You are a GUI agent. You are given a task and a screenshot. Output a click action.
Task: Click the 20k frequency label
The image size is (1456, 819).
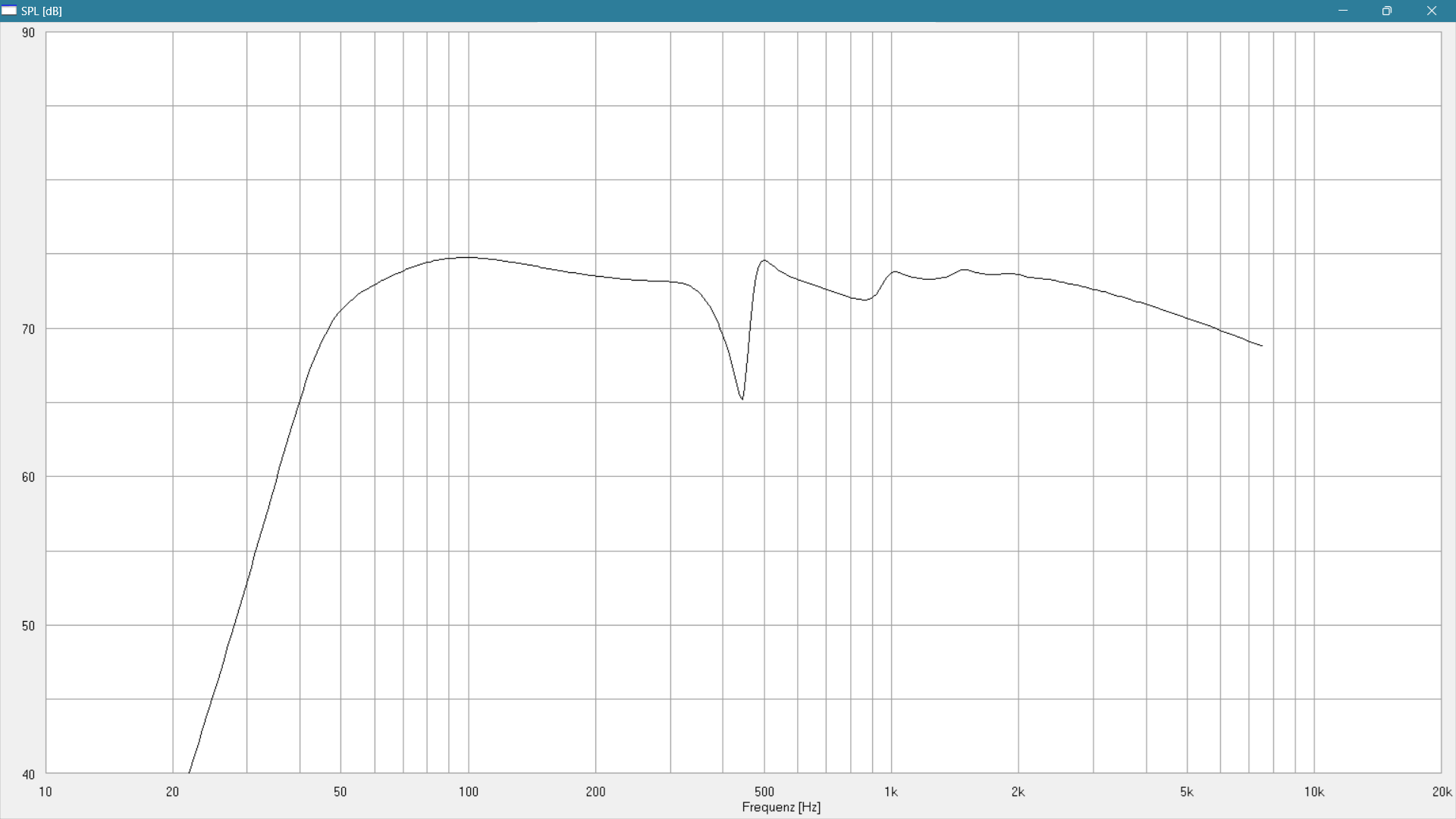pos(1442,792)
